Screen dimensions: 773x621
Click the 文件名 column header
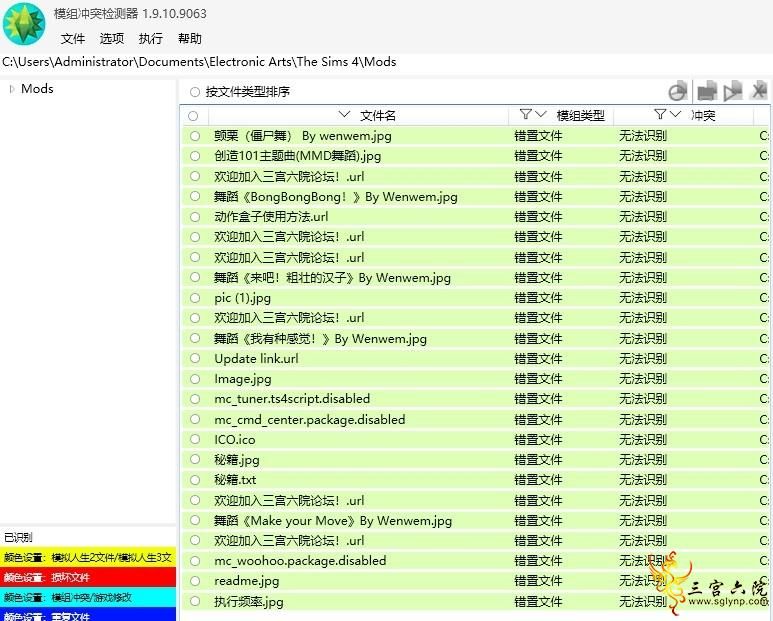pos(378,115)
